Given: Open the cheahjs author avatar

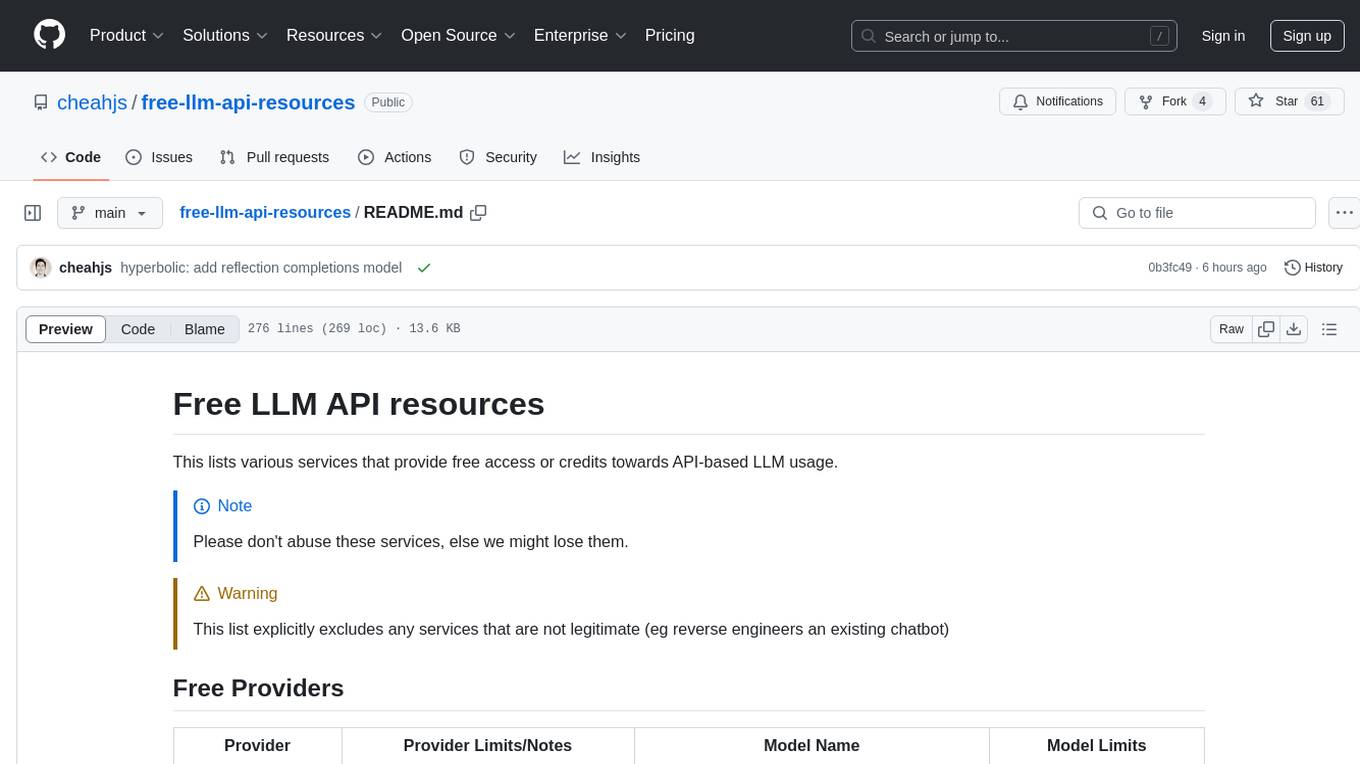Looking at the screenshot, I should coord(41,268).
